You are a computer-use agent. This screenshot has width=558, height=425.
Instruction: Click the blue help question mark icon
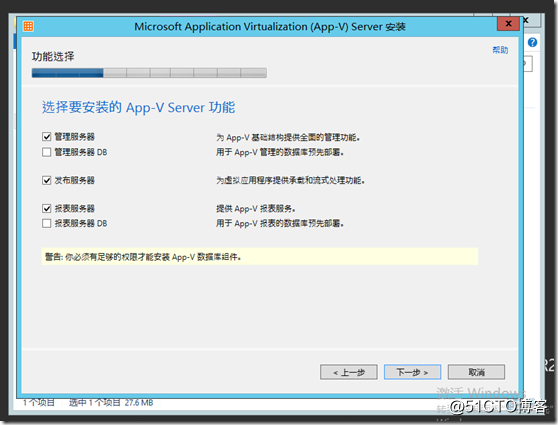coord(532,42)
